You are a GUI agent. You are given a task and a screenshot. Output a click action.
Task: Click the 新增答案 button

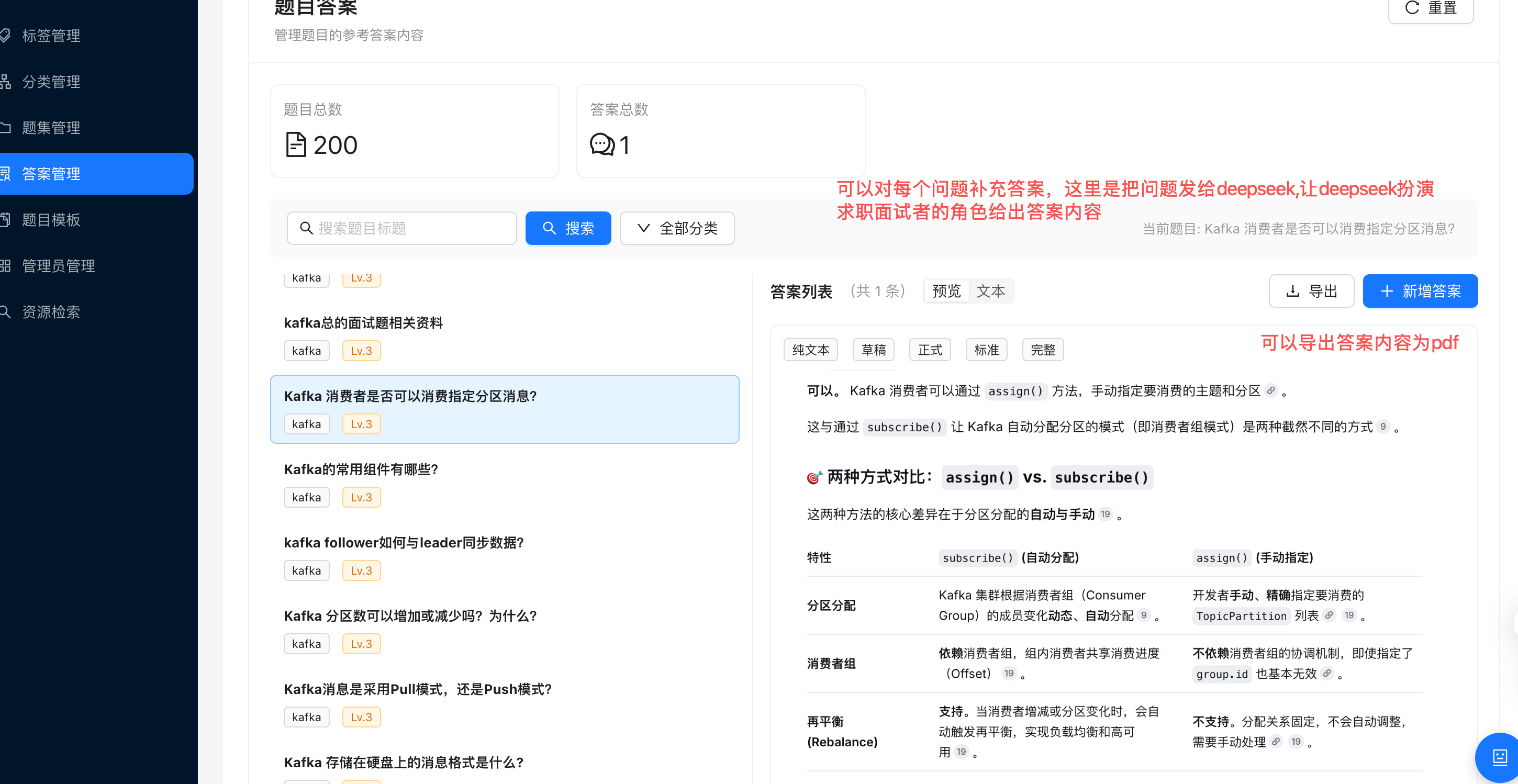[x=1420, y=291]
